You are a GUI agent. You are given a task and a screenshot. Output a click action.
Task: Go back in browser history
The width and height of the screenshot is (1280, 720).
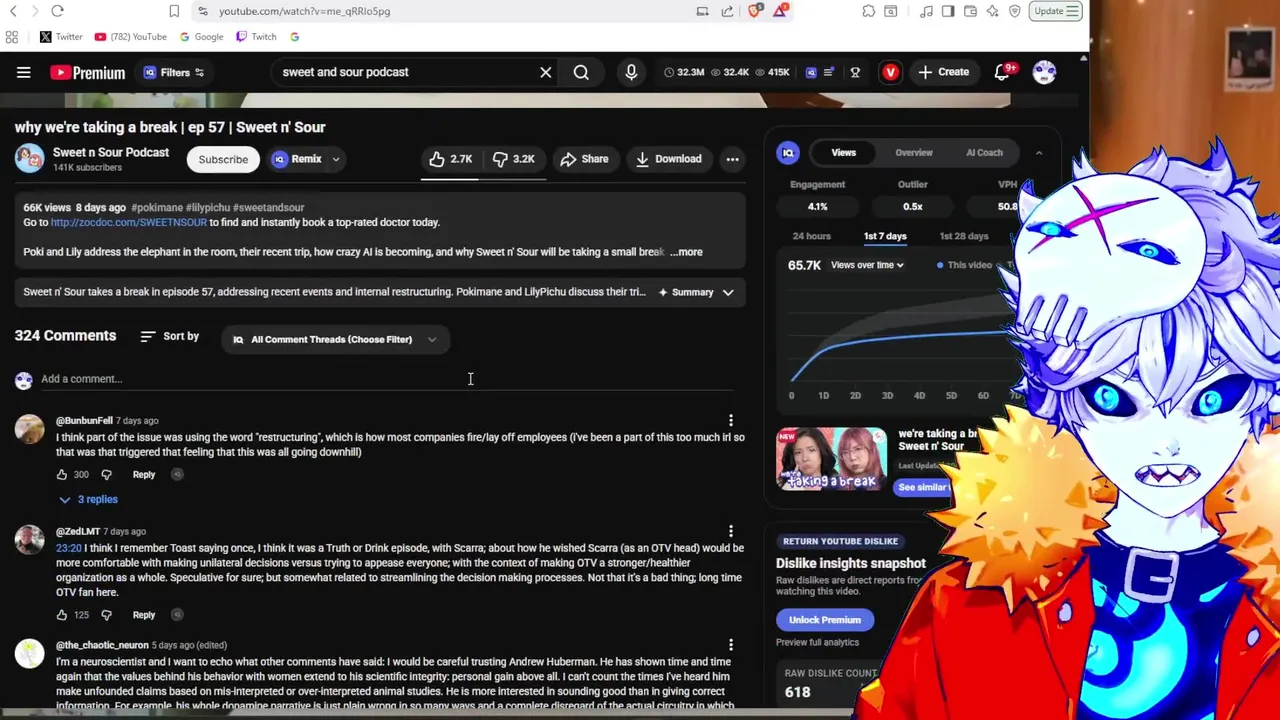(13, 11)
